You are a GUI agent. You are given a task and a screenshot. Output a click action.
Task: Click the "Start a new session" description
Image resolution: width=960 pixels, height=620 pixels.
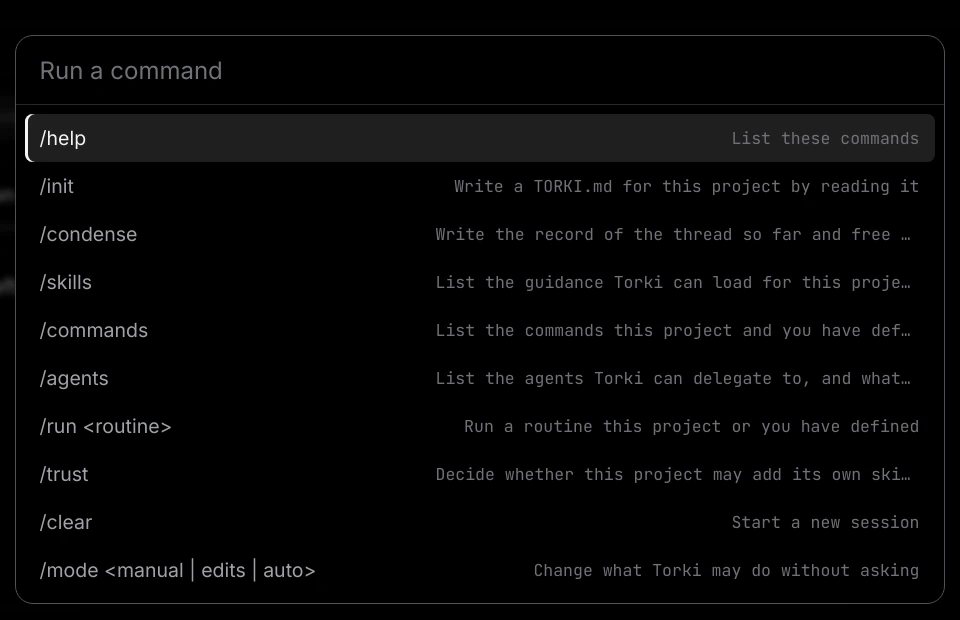click(x=825, y=523)
